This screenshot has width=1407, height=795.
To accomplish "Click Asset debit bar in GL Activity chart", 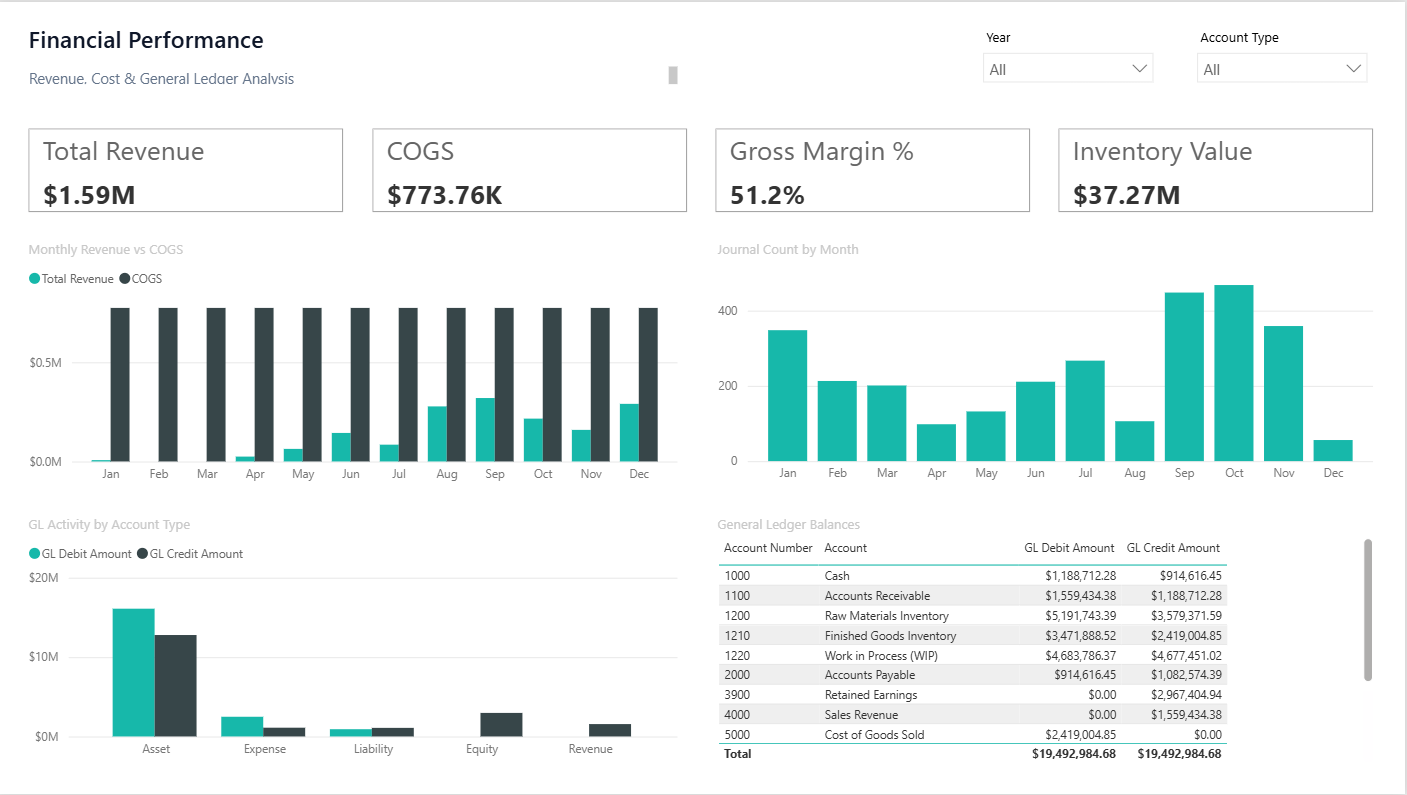I will coord(133,672).
